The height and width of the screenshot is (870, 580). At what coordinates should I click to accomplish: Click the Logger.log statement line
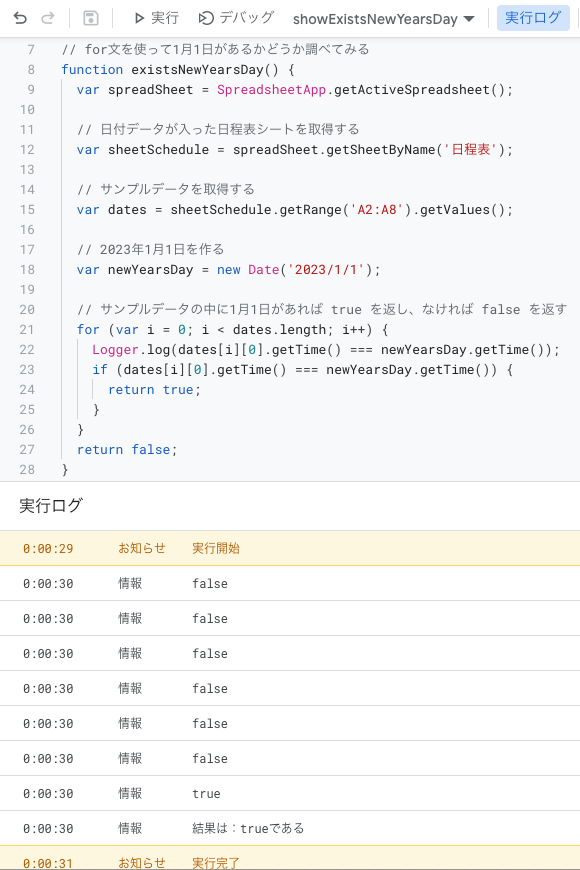click(326, 350)
